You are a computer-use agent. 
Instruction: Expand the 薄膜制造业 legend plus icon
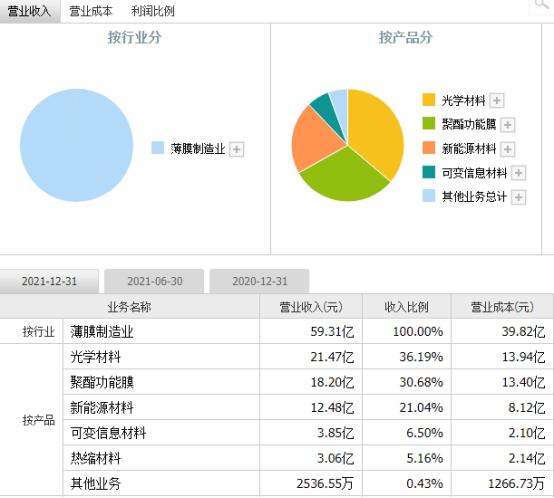click(236, 149)
